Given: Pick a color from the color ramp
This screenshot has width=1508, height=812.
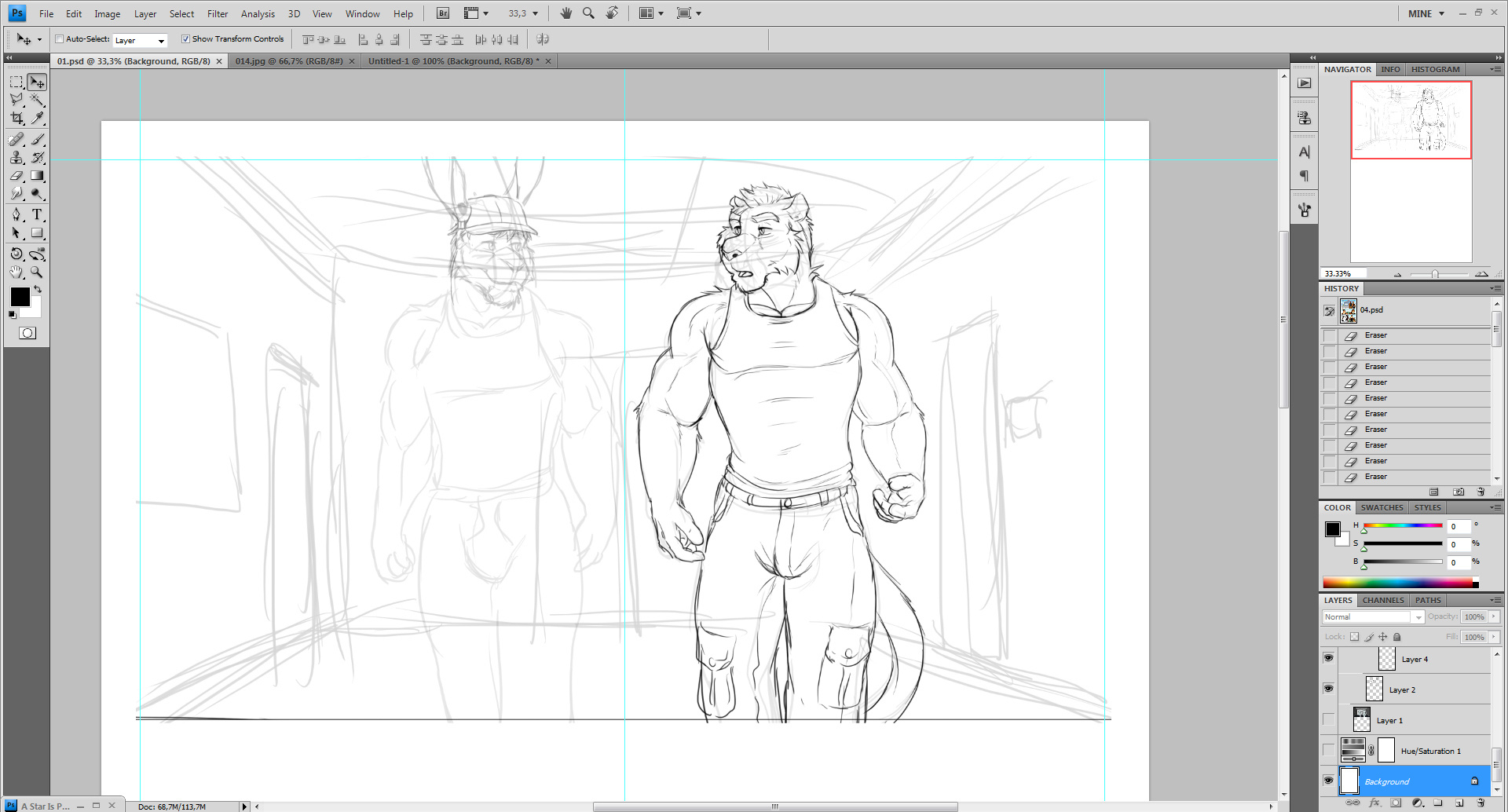Looking at the screenshot, I should (x=1400, y=583).
